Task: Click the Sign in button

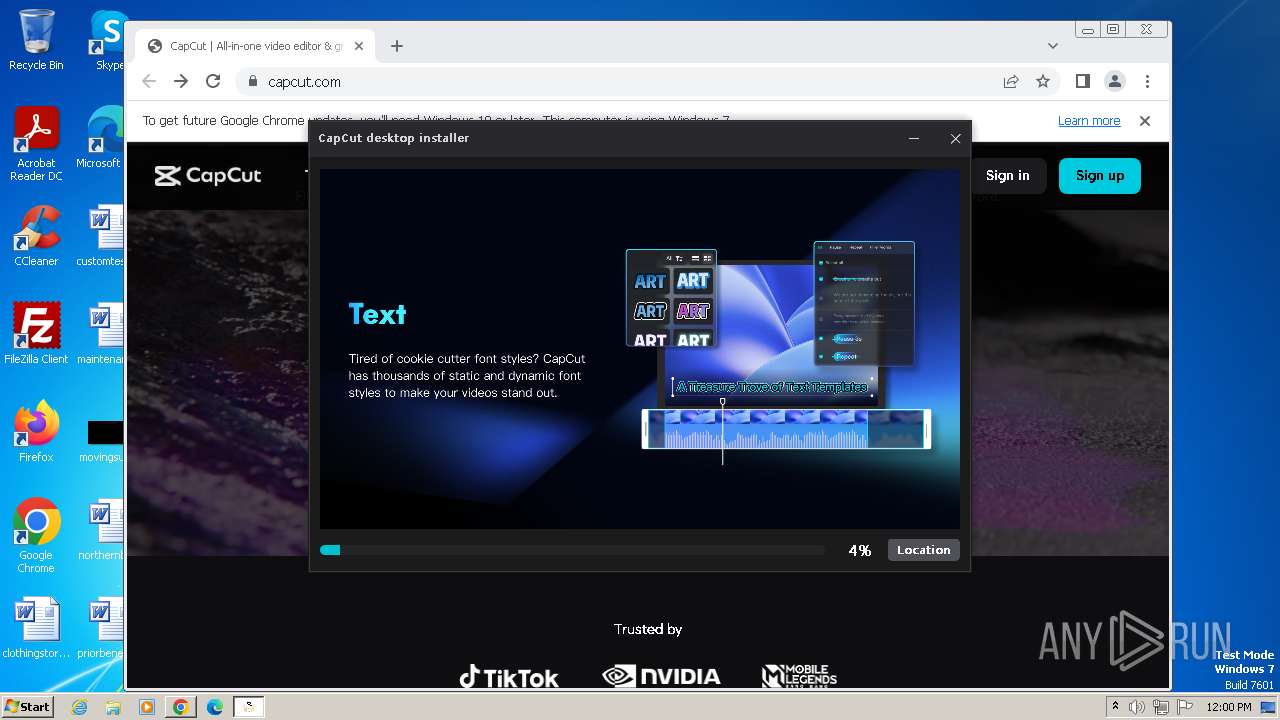Action: click(1007, 175)
